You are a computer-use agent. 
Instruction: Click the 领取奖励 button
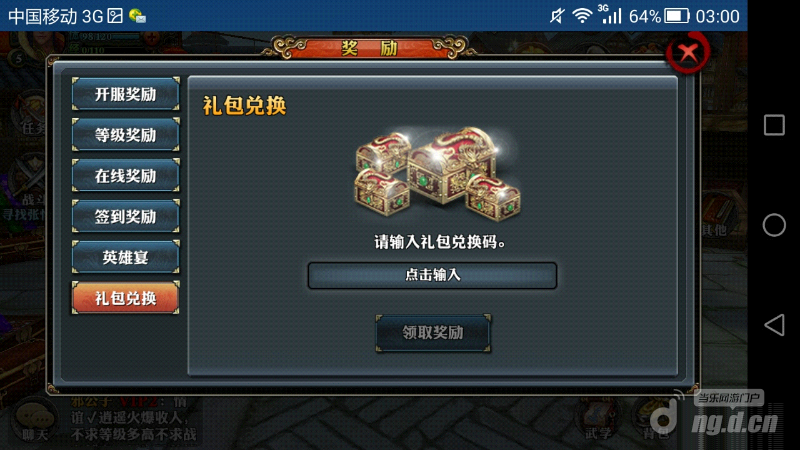(x=433, y=333)
